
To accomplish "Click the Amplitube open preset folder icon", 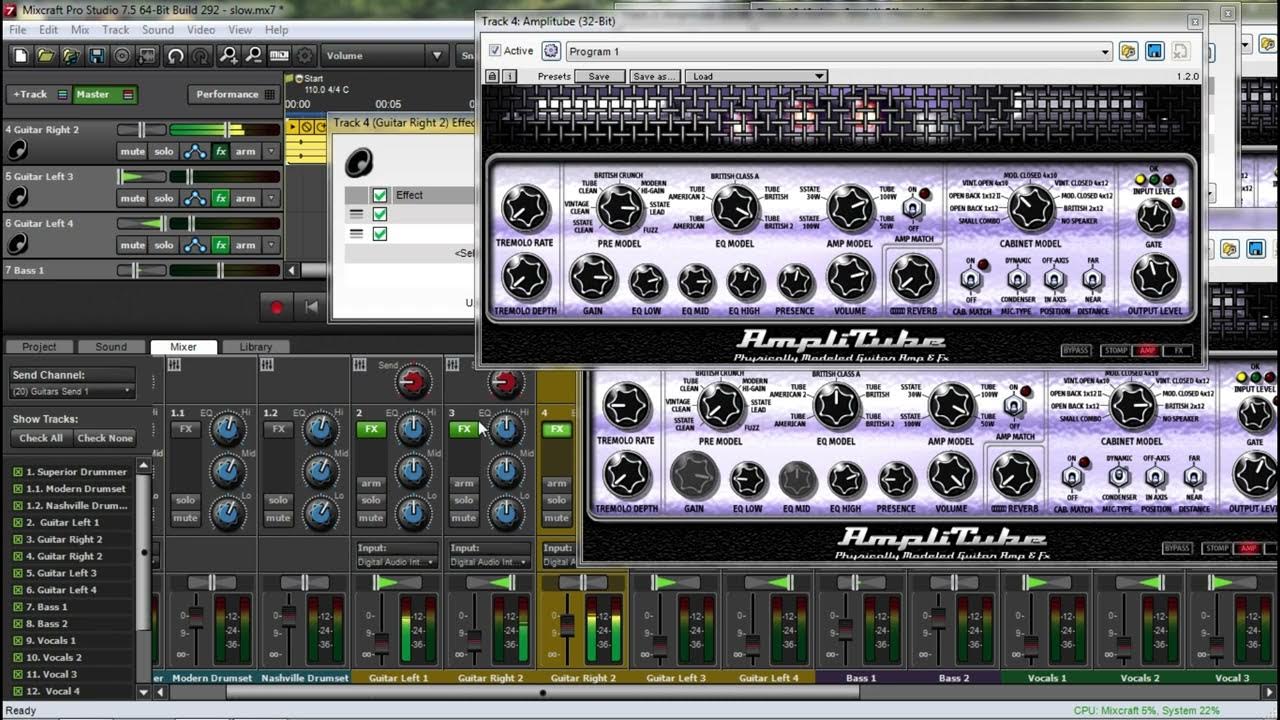I will [x=1128, y=51].
